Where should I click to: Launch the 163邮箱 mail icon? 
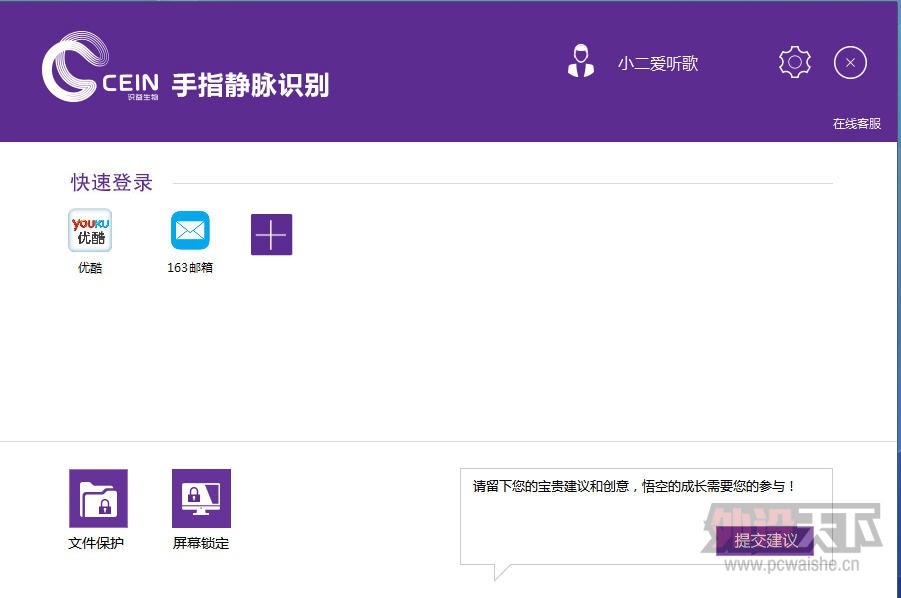(190, 230)
